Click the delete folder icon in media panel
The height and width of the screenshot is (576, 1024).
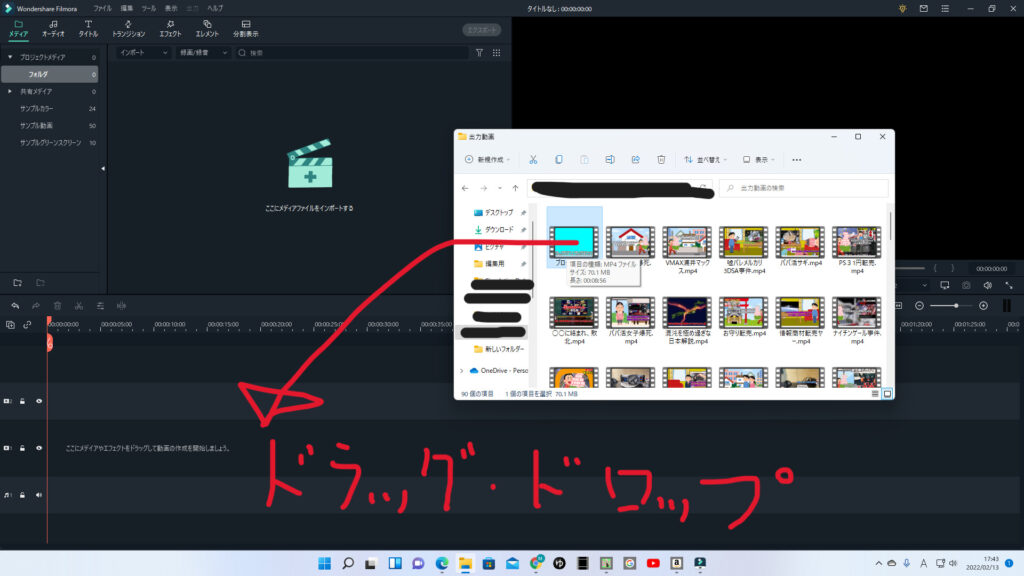pos(40,283)
